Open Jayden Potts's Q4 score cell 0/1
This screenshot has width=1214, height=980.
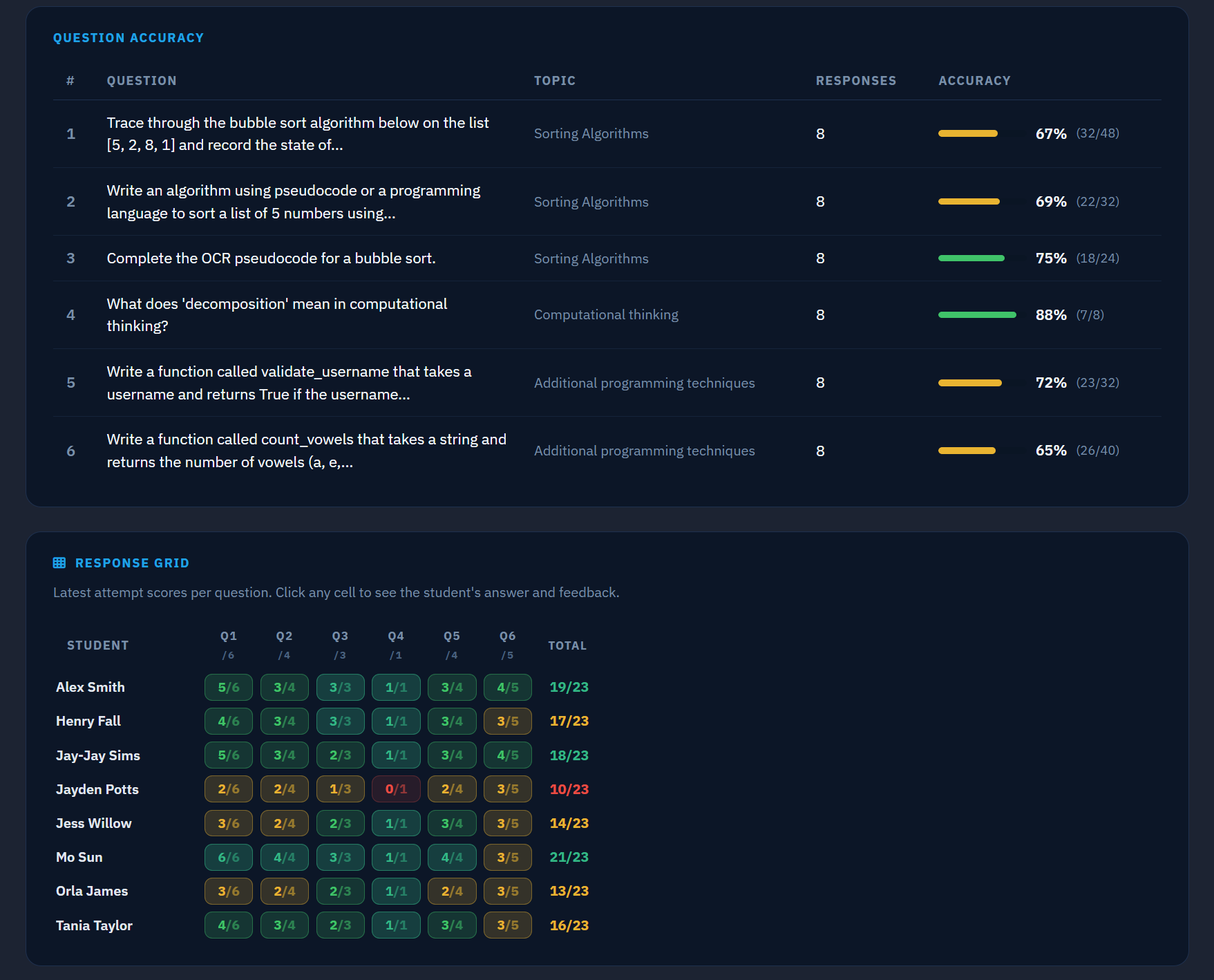point(395,789)
